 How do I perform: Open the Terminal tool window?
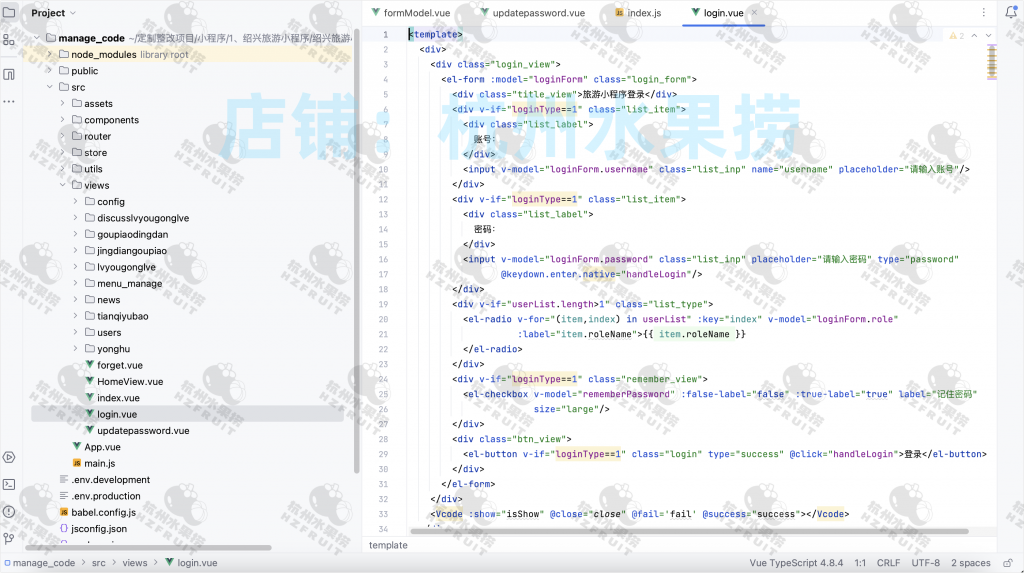coord(9,484)
